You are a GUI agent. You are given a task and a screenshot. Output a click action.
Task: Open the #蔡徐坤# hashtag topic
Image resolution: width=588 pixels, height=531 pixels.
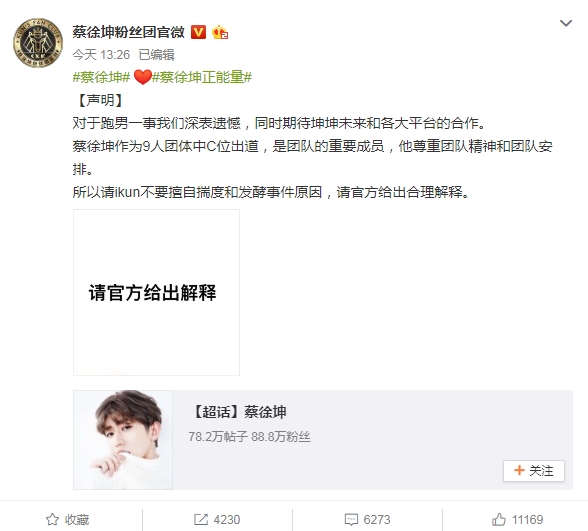pos(101,77)
